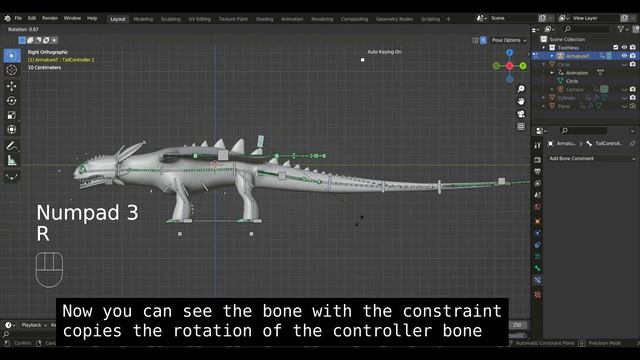Select the Rotate tool
640x360 pixels.
tap(12, 100)
